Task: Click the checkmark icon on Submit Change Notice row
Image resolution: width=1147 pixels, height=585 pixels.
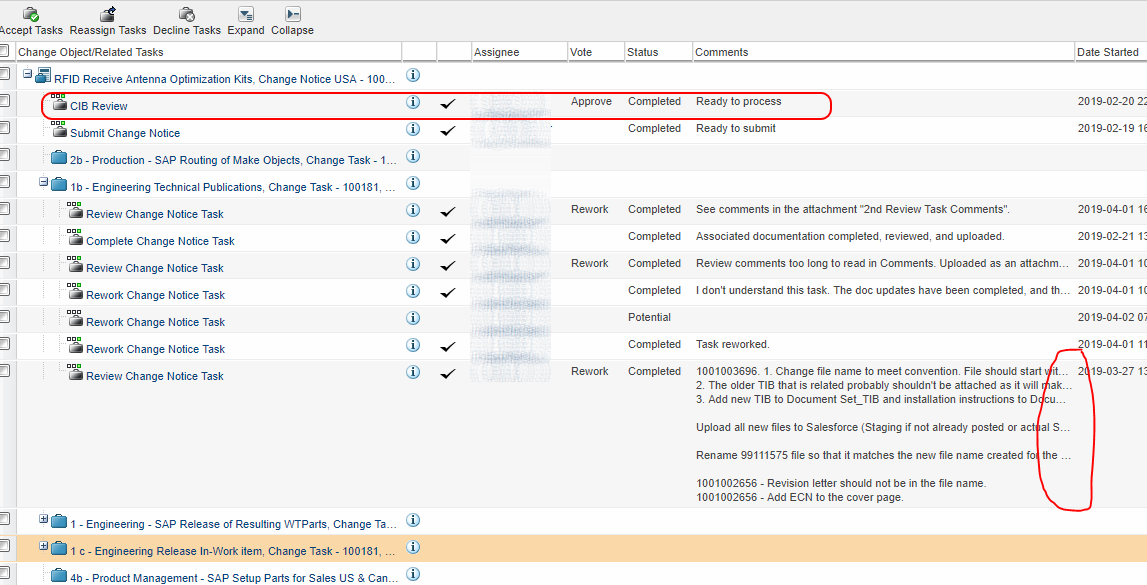Action: tap(448, 129)
